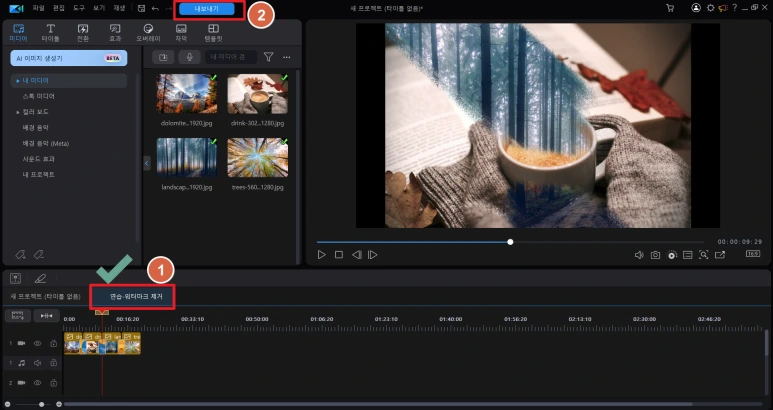
Task: Collapse the media sidebar with the arrow handle
Action: [146, 163]
